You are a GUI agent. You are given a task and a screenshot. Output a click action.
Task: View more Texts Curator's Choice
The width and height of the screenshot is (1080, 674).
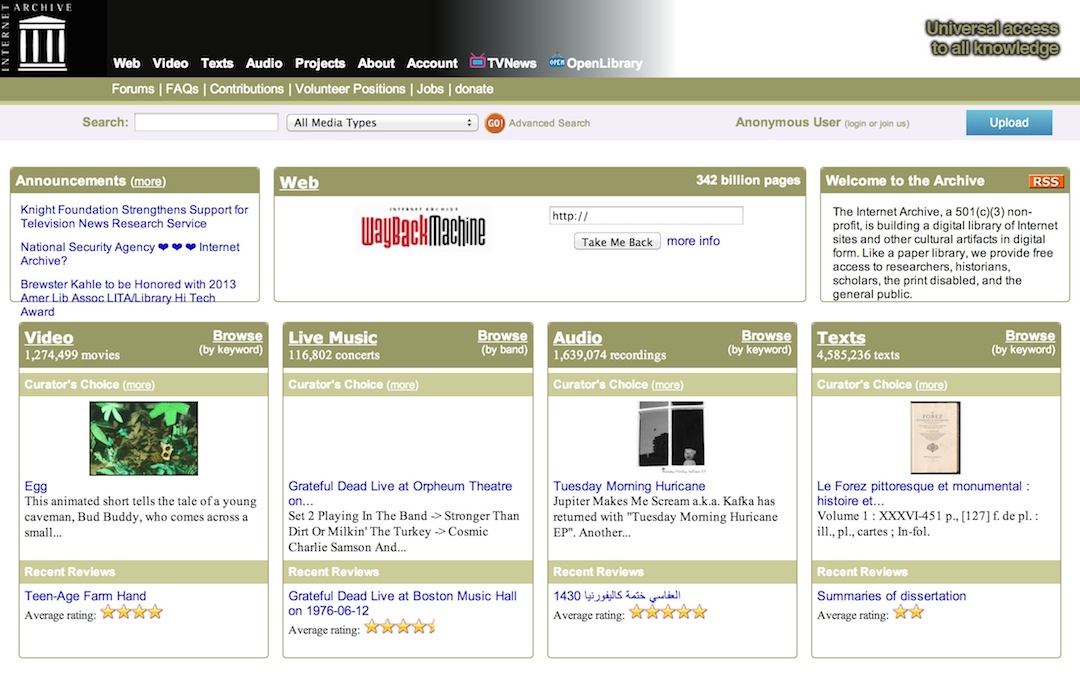931,385
